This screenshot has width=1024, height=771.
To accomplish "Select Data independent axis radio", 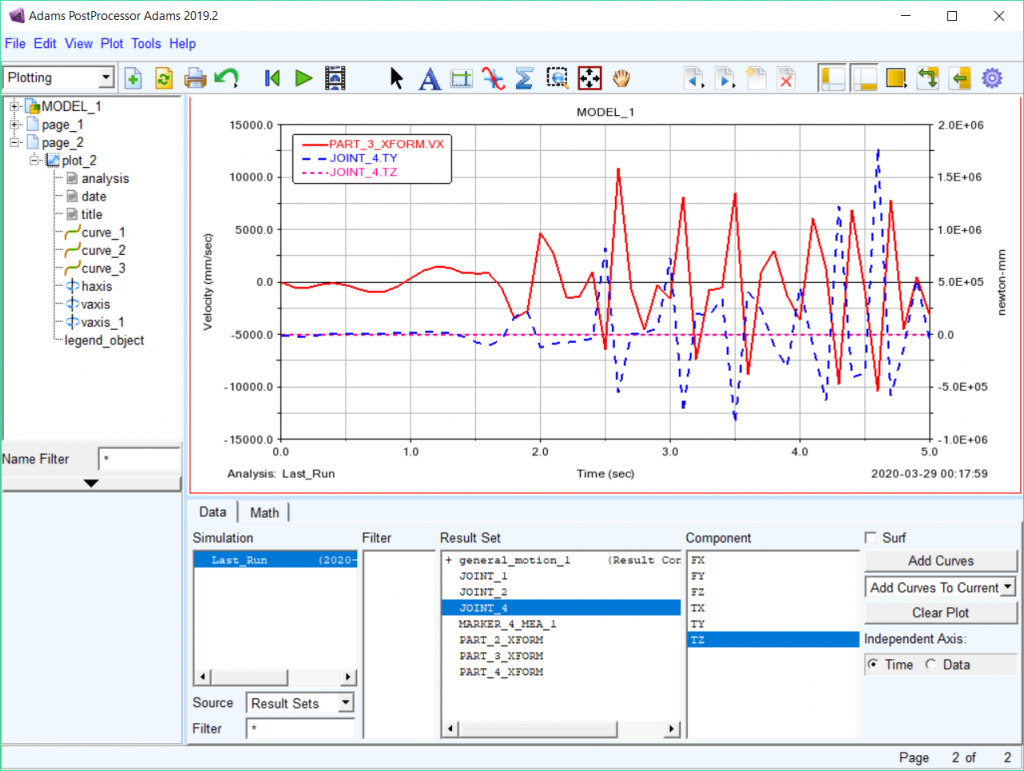I will [x=931, y=664].
